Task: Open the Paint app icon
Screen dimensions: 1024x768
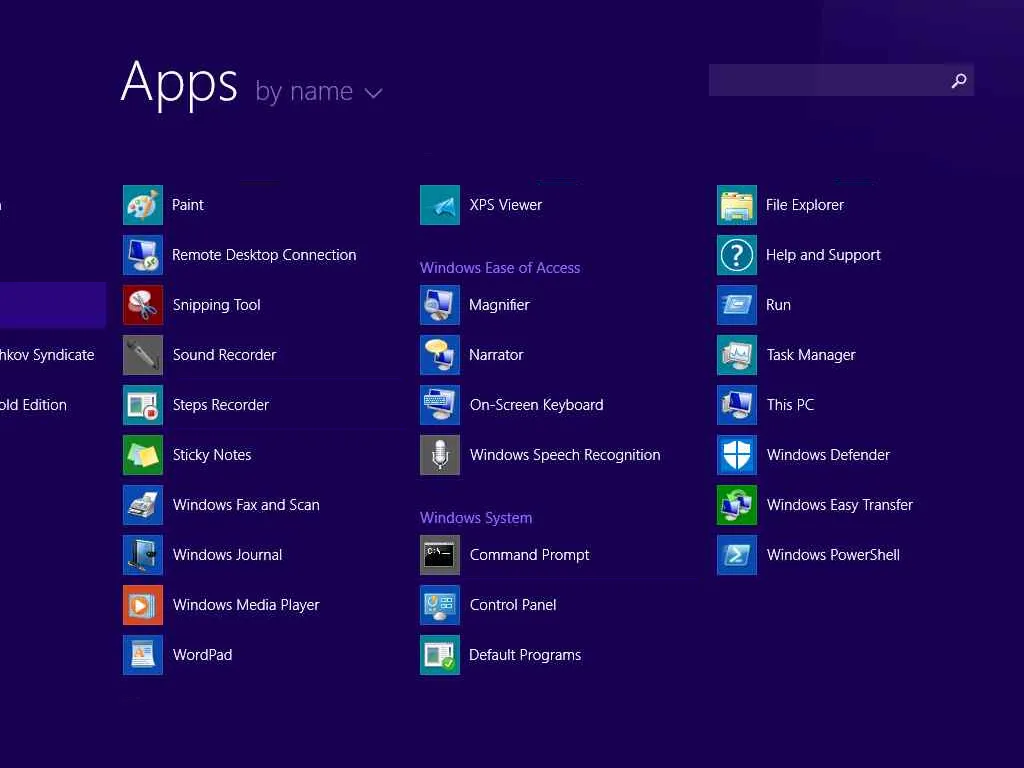Action: (x=143, y=205)
